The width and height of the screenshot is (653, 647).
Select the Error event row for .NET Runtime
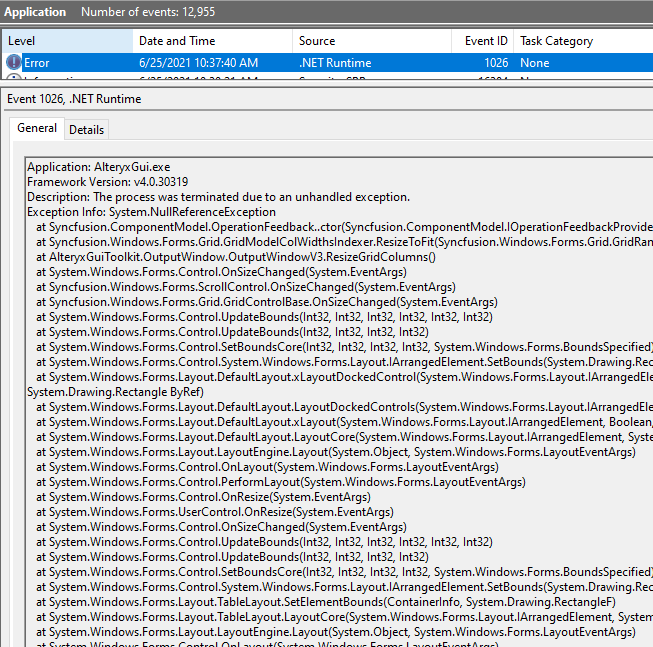tap(327, 63)
